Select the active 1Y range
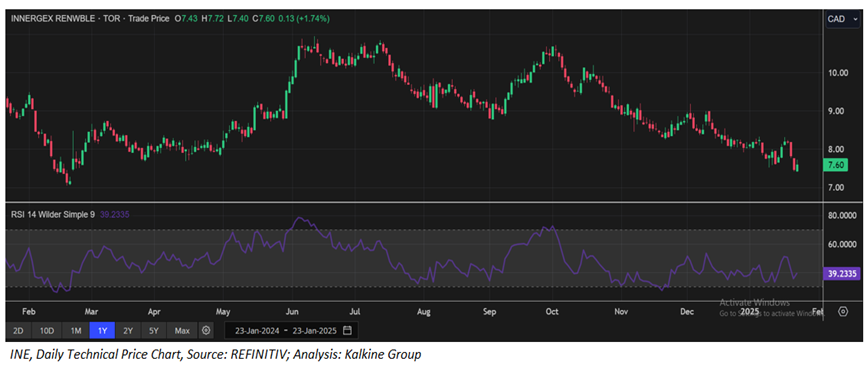867x368 pixels. (102, 331)
